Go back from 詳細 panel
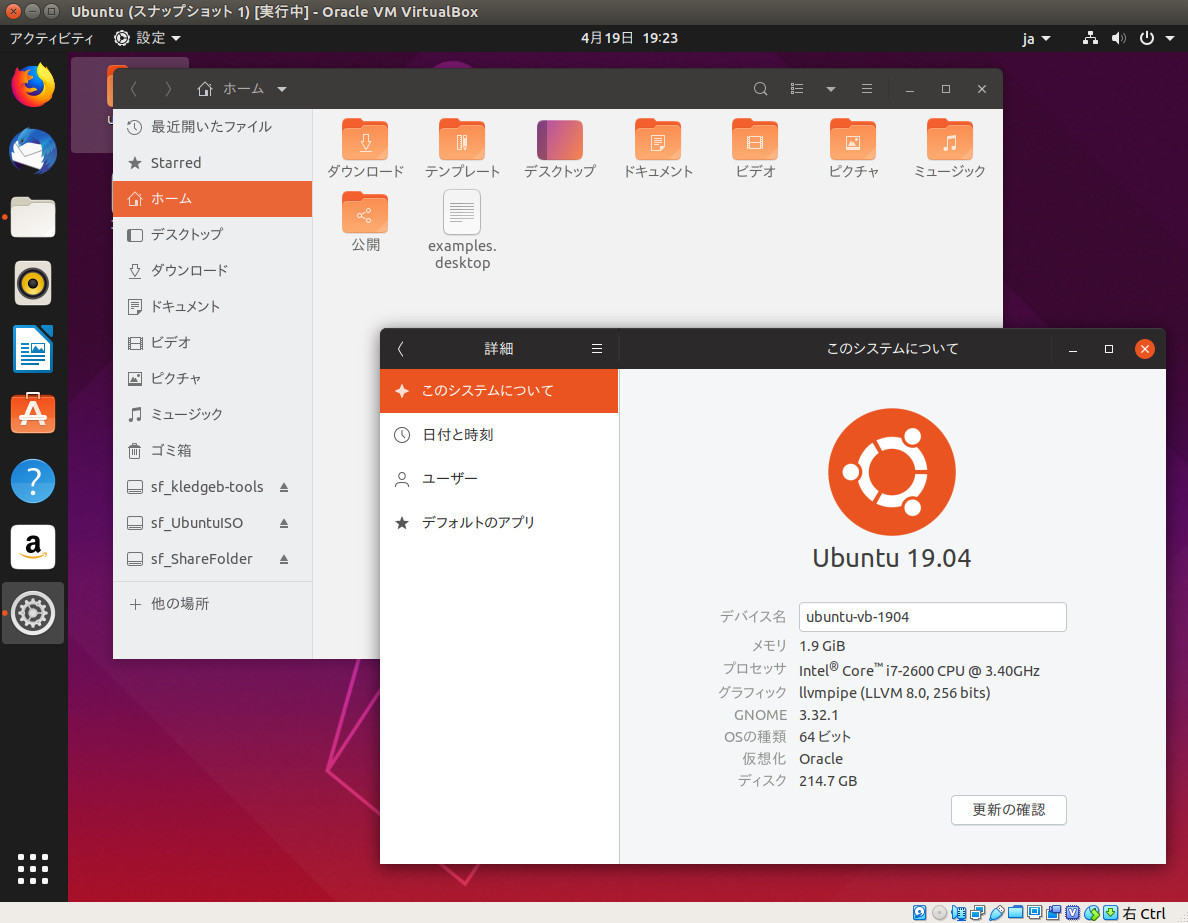Viewport: 1188px width, 923px height. tap(401, 349)
